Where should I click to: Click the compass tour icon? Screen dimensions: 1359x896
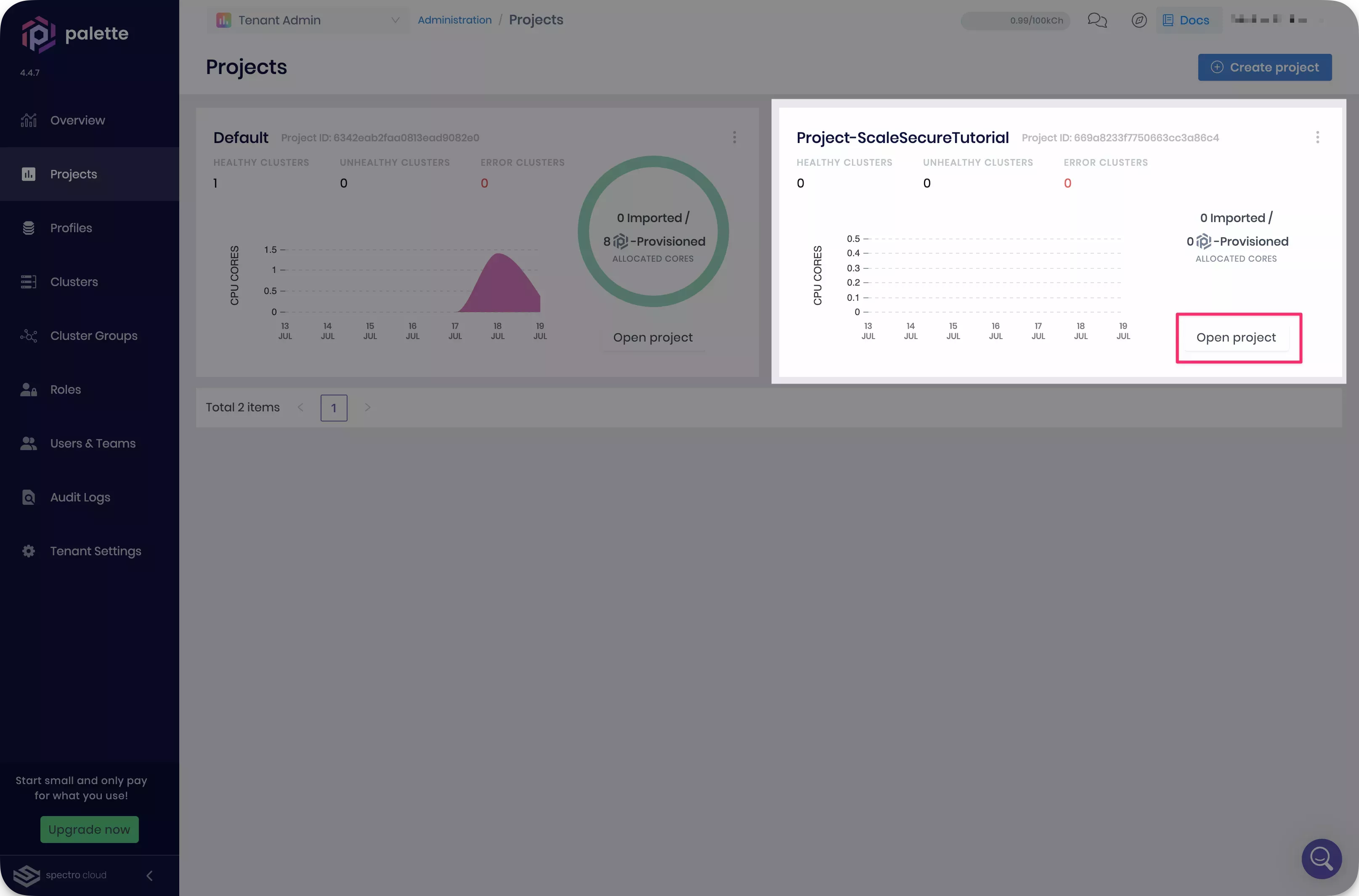[1139, 21]
